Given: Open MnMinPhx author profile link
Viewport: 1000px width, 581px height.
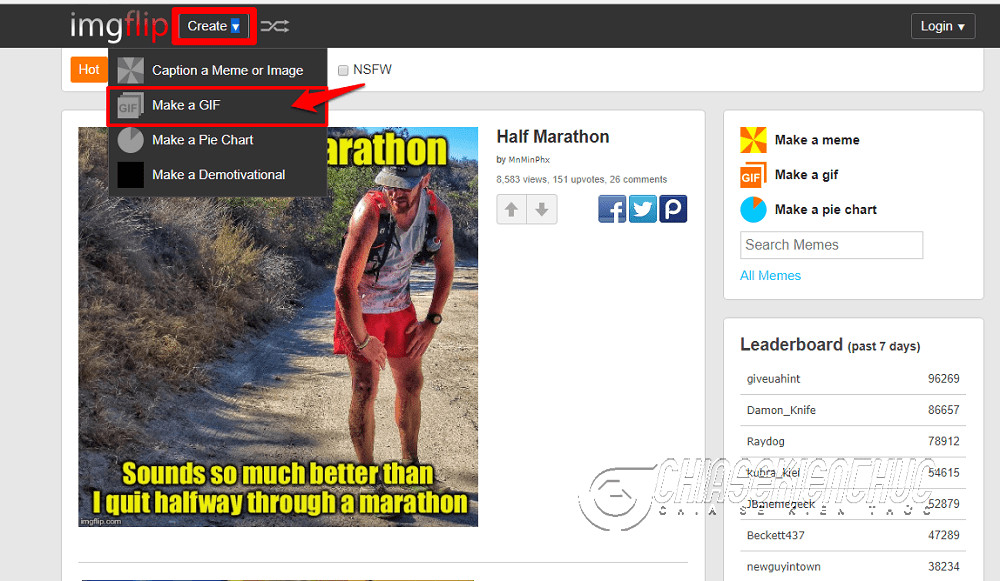Looking at the screenshot, I should [528, 160].
